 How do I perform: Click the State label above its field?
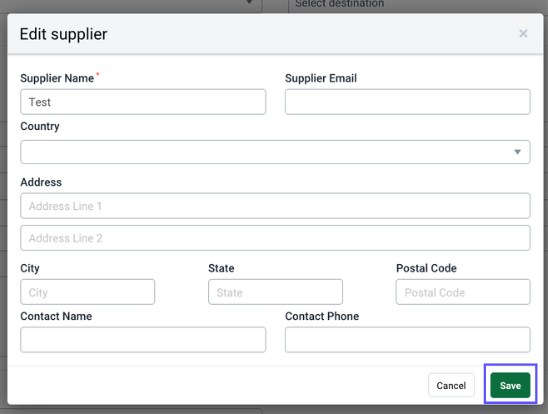tap(221, 268)
